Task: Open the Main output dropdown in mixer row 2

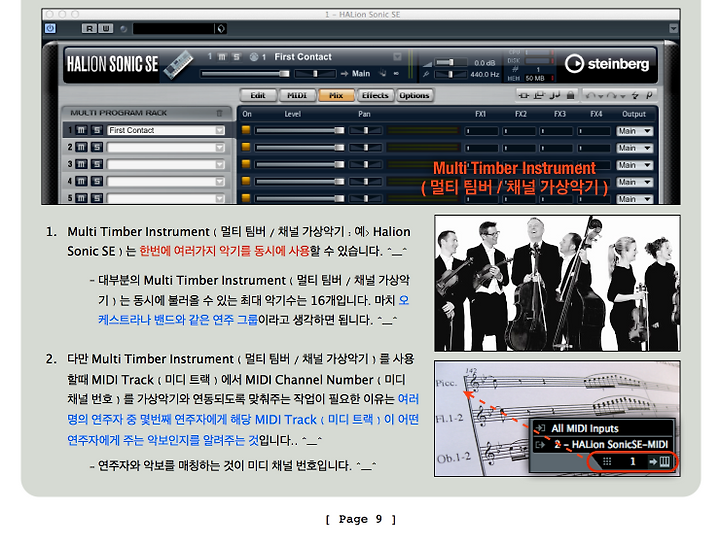Action: coord(635,148)
